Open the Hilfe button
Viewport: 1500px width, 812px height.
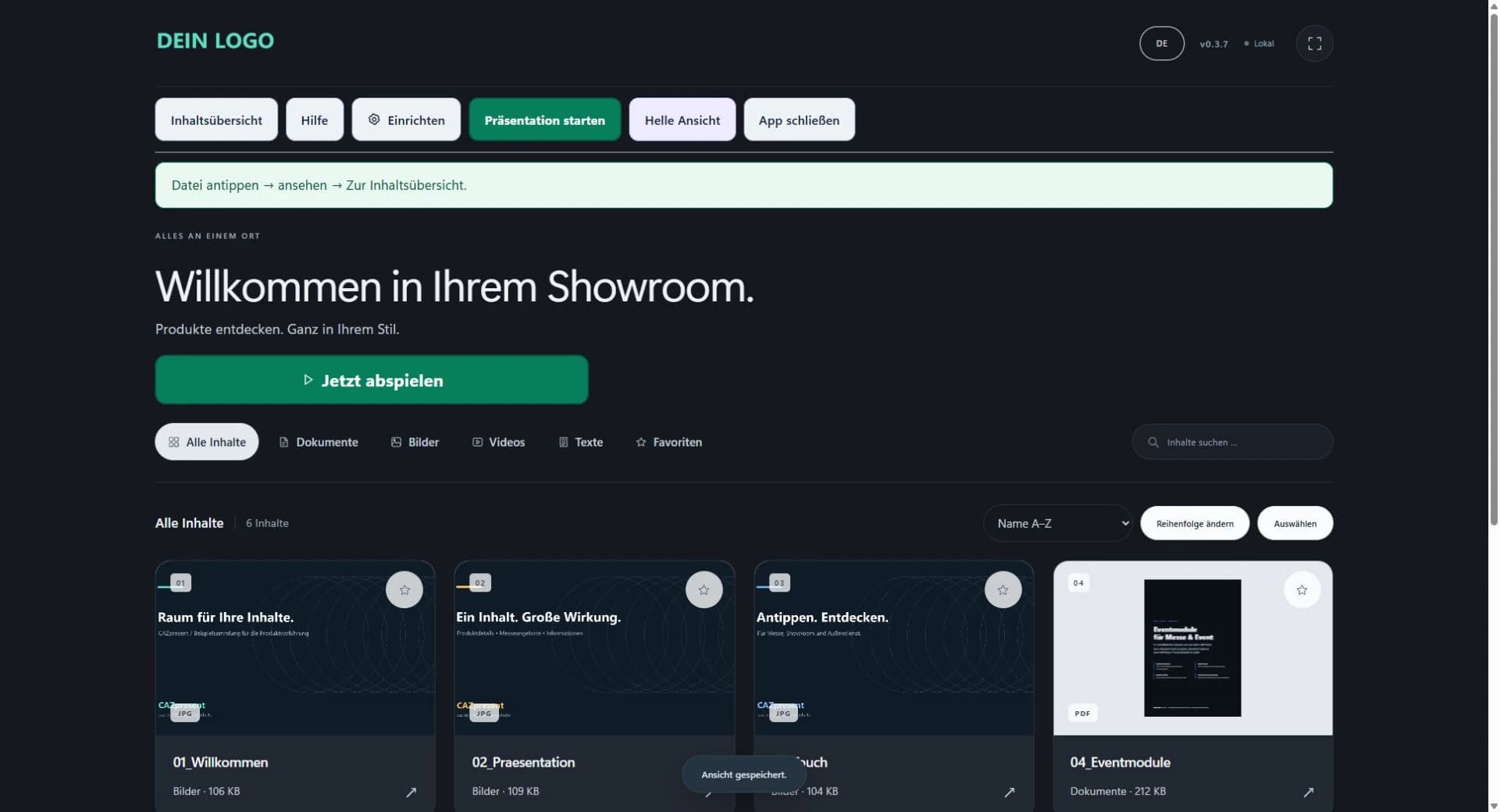click(314, 119)
